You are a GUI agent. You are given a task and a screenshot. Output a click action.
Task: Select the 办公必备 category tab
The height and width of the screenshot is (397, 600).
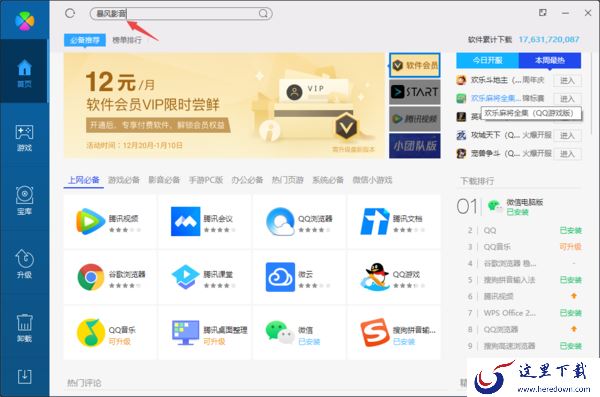point(247,180)
